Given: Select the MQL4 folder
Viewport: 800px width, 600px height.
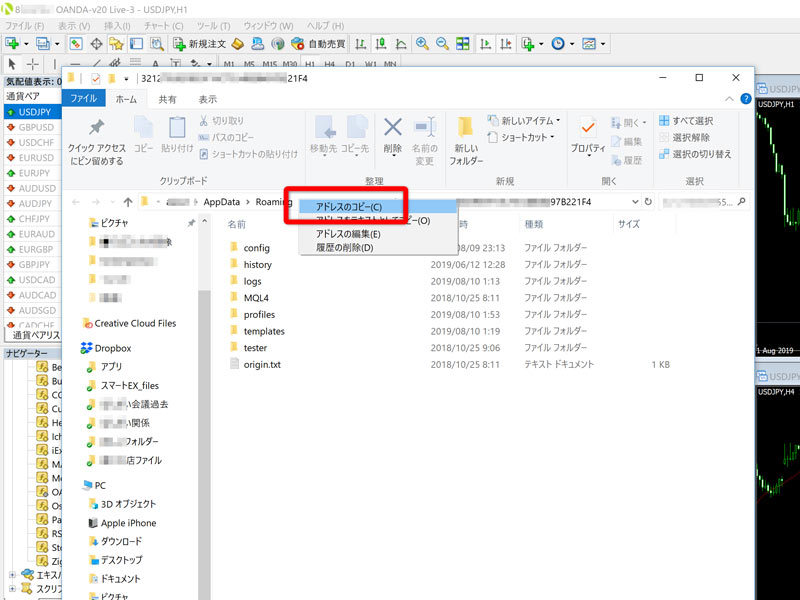Looking at the screenshot, I should point(256,298).
